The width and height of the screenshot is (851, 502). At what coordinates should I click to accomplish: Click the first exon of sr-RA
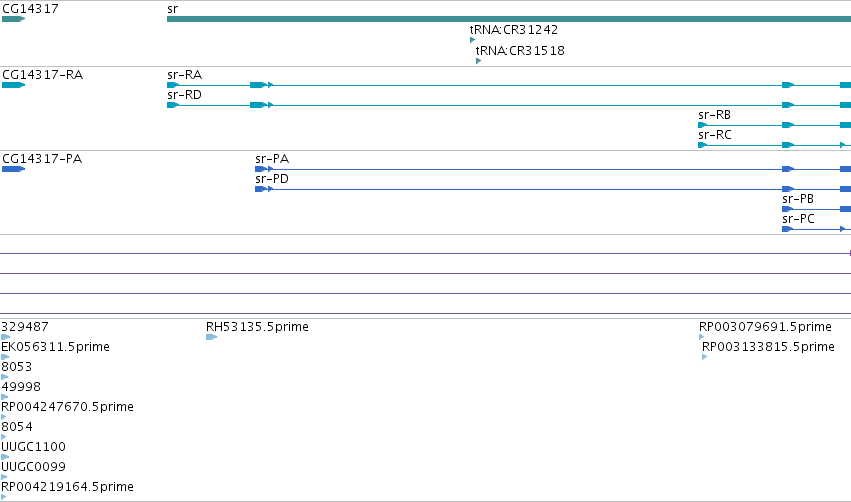pos(173,85)
